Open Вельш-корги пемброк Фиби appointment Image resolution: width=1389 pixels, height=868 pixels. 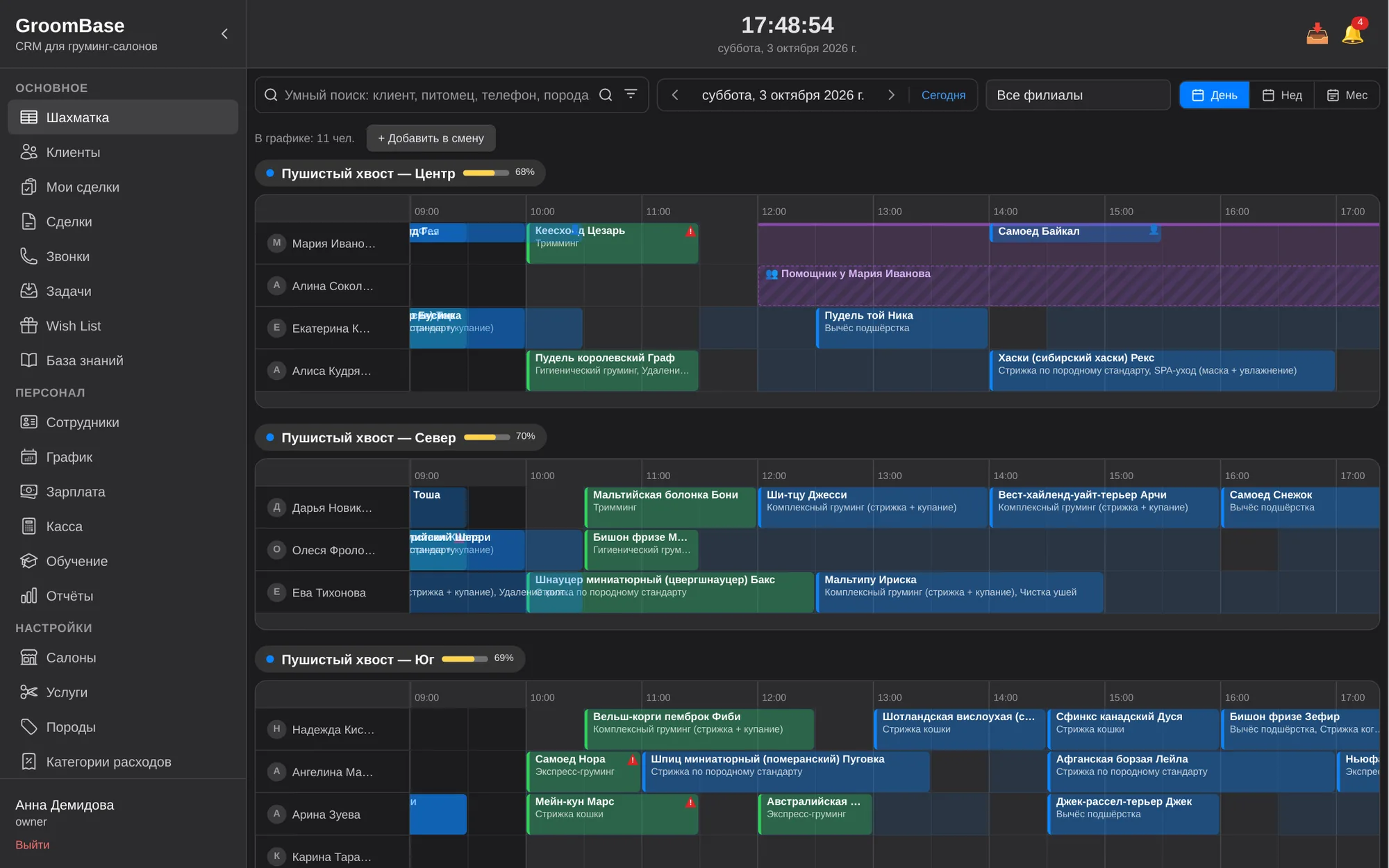tap(699, 729)
